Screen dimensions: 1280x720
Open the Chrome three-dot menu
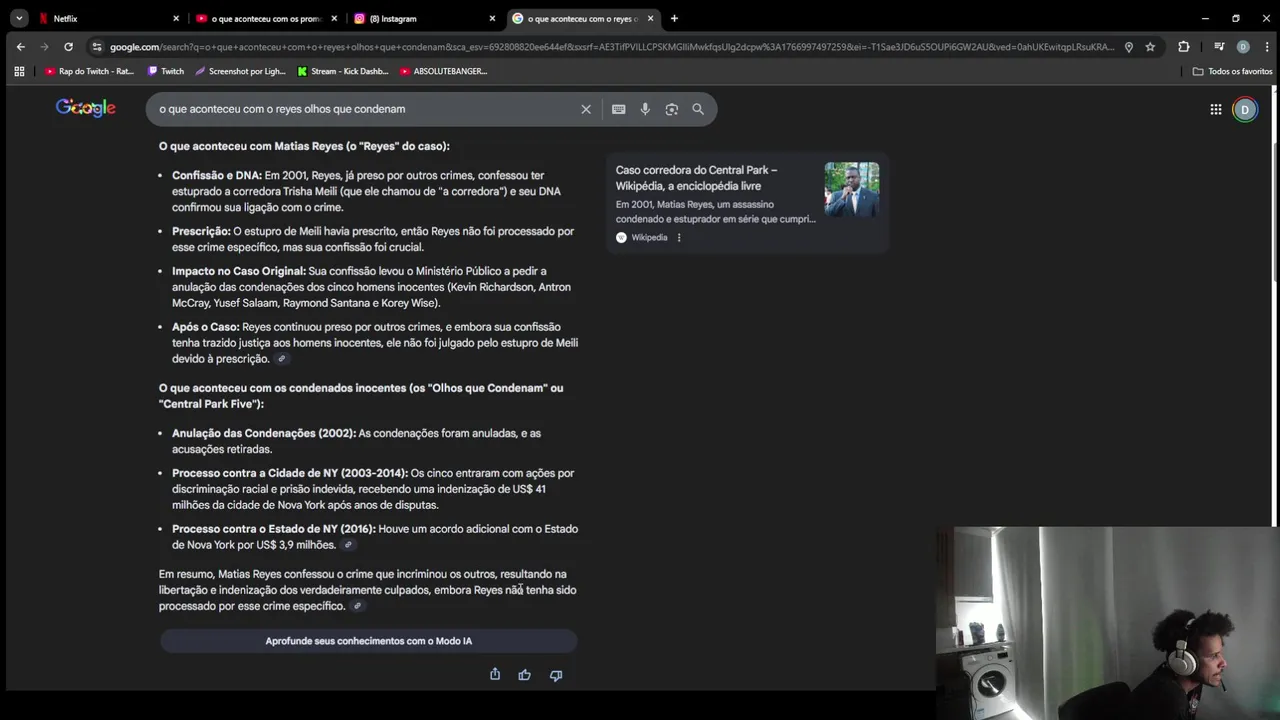pyautogui.click(x=1265, y=47)
